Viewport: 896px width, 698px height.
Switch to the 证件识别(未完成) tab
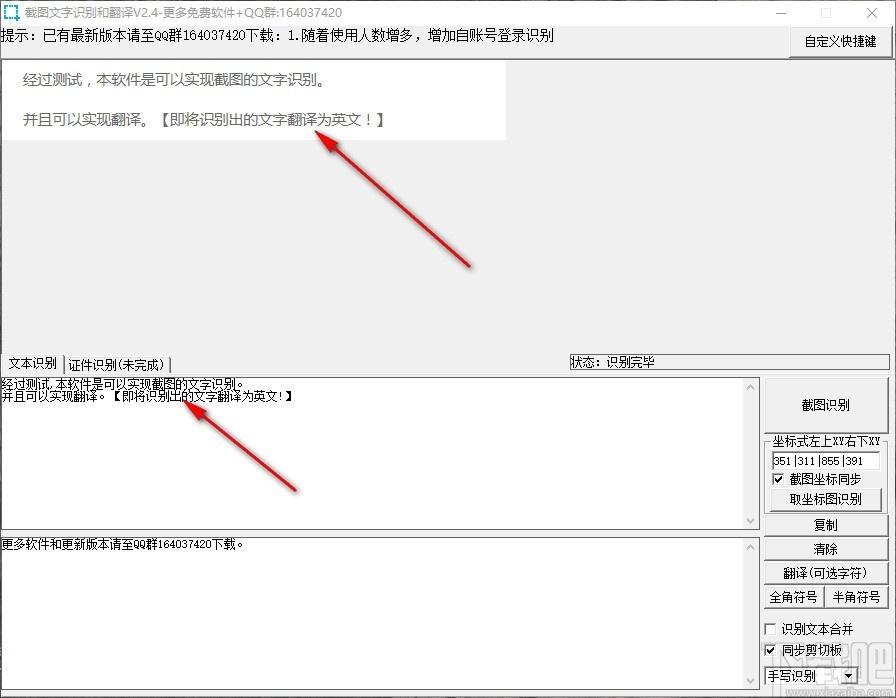click(117, 365)
